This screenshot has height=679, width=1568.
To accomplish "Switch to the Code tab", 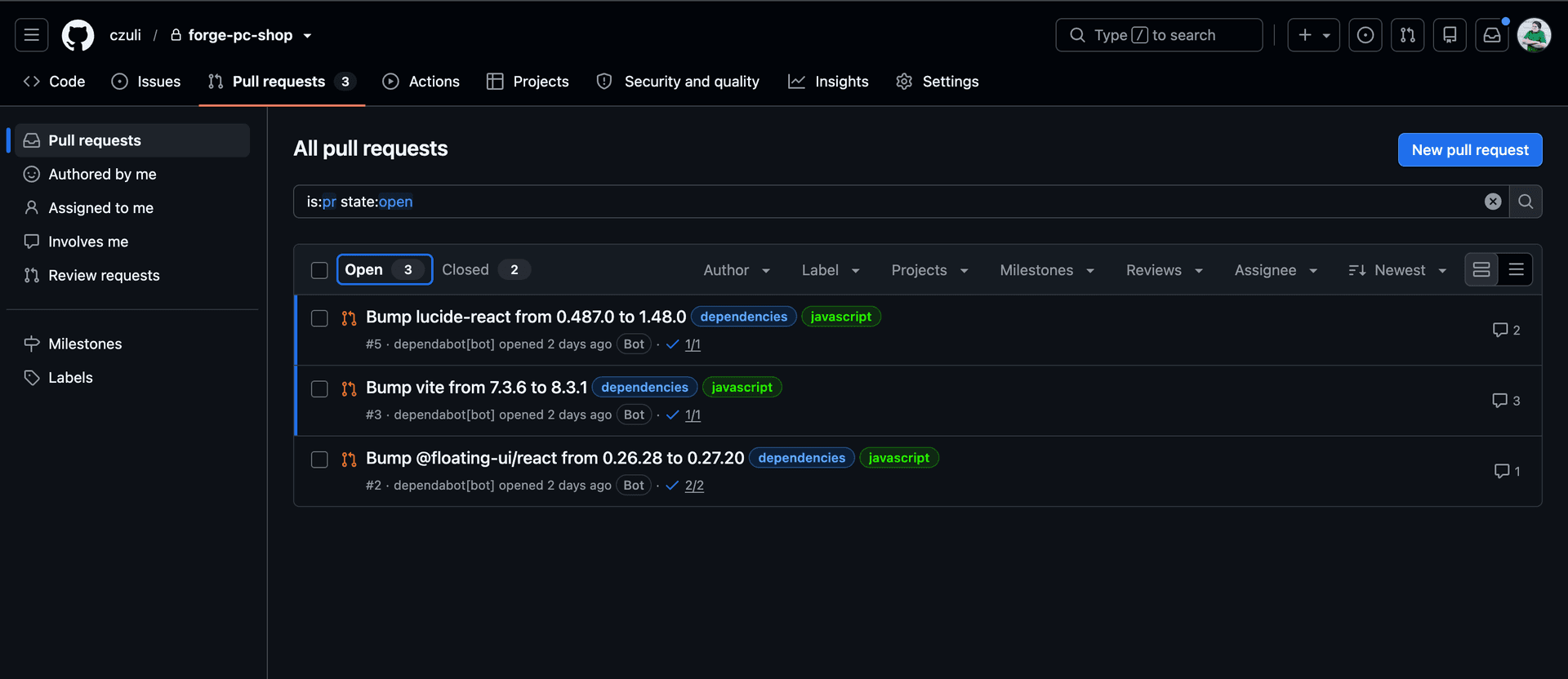I will coord(55,82).
